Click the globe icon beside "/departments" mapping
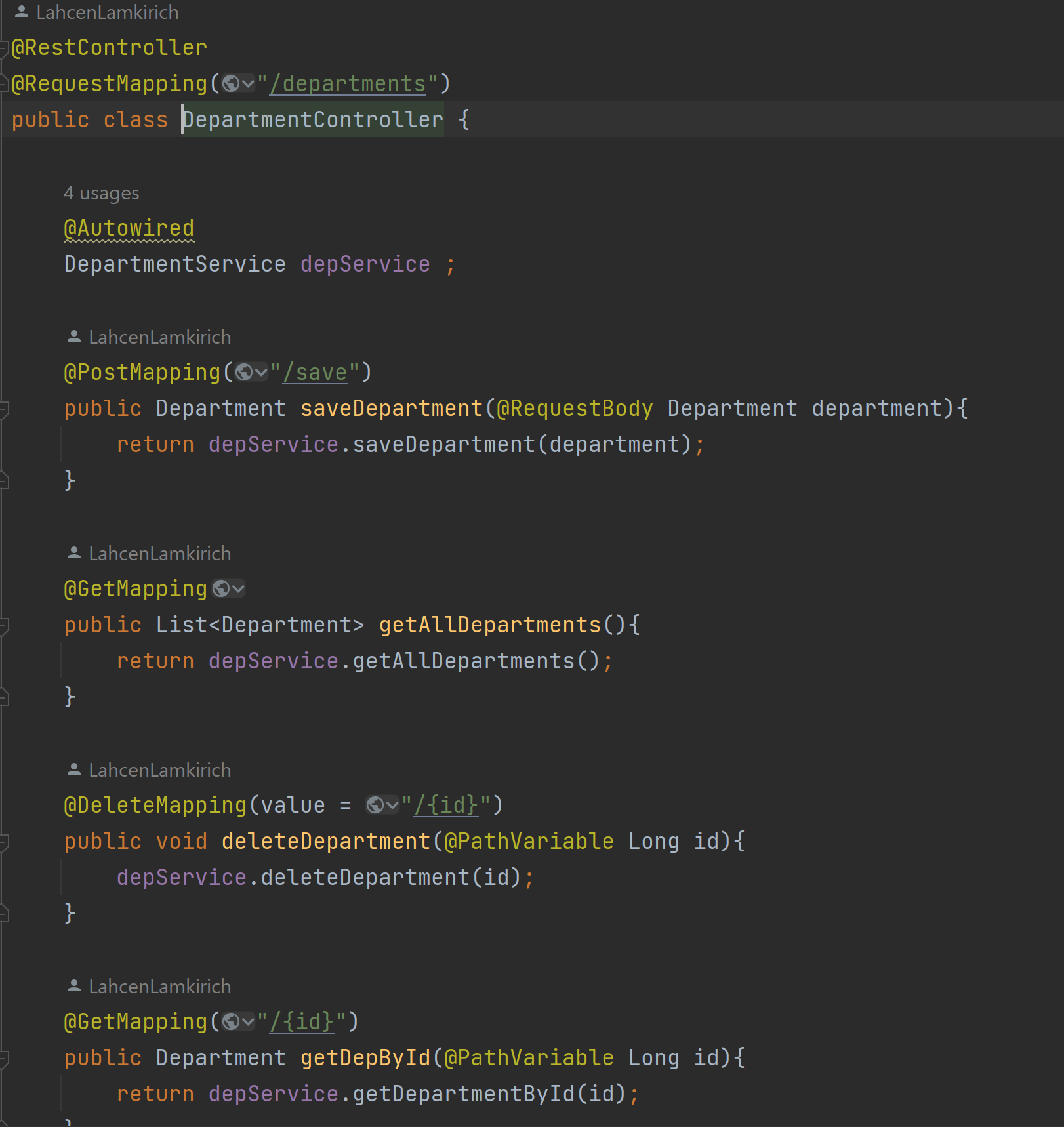The width and height of the screenshot is (1064, 1127). pos(231,84)
